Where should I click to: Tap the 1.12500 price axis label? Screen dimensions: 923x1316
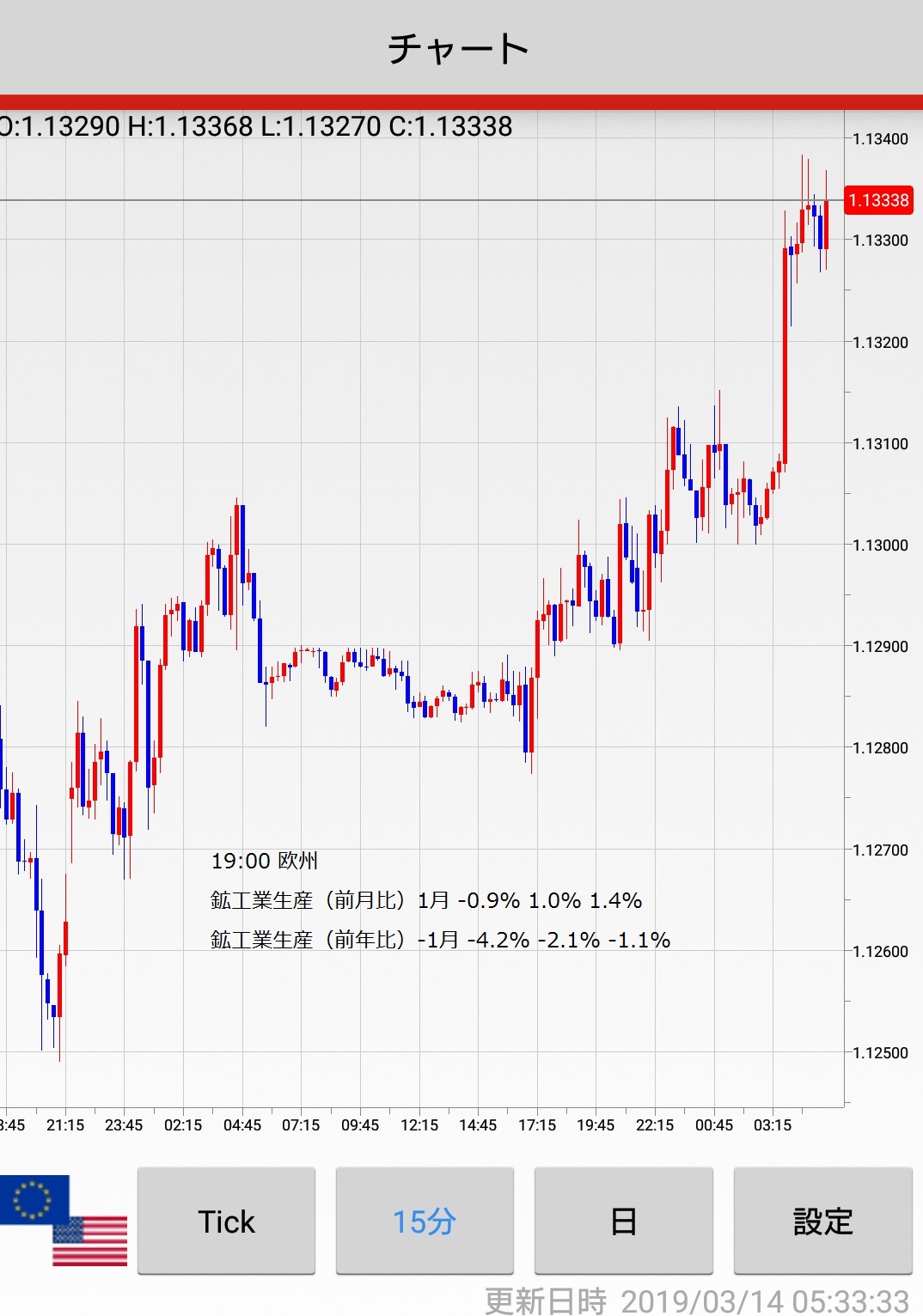pyautogui.click(x=880, y=1052)
